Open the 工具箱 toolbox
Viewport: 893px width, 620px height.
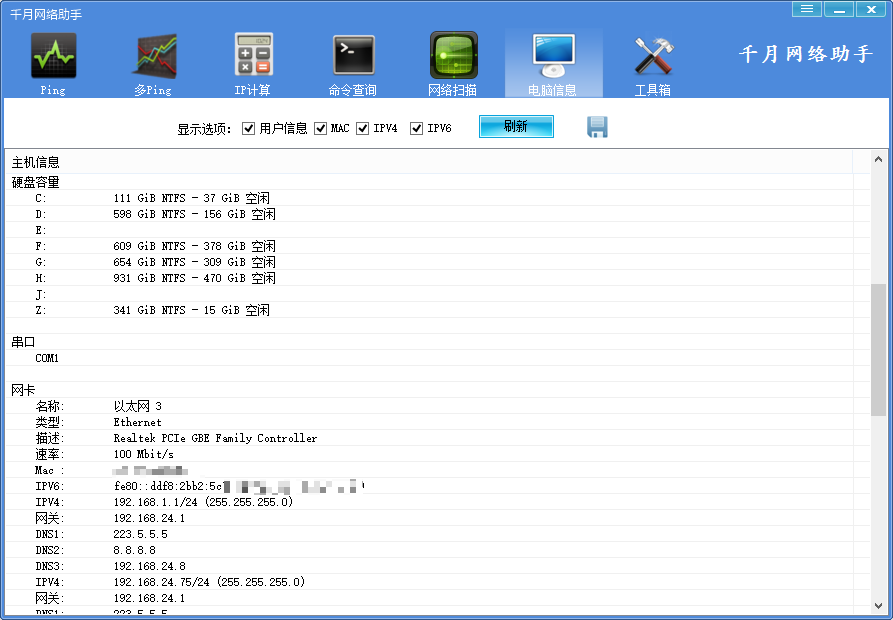coord(653,64)
